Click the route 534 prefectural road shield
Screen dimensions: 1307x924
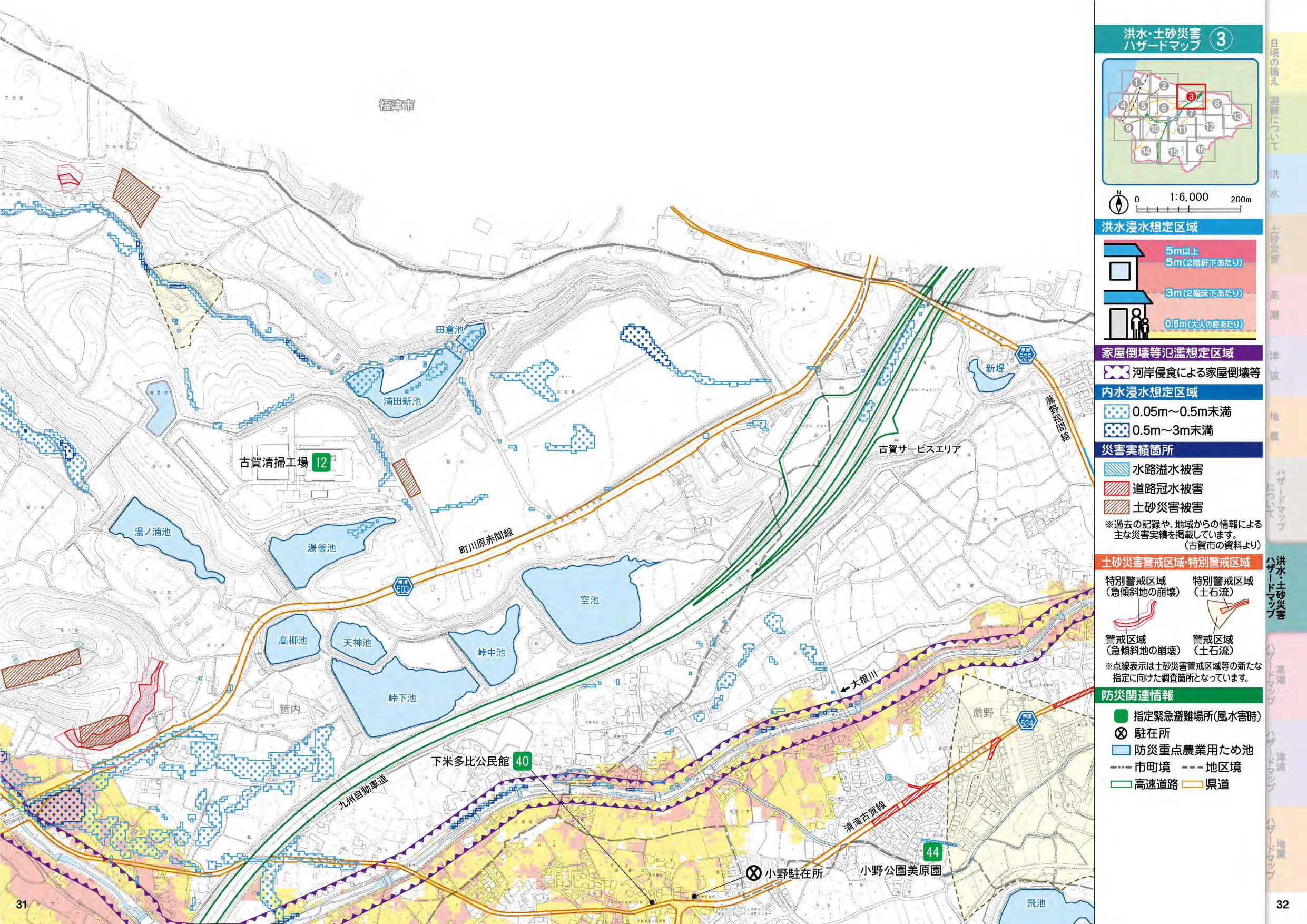click(x=1027, y=722)
